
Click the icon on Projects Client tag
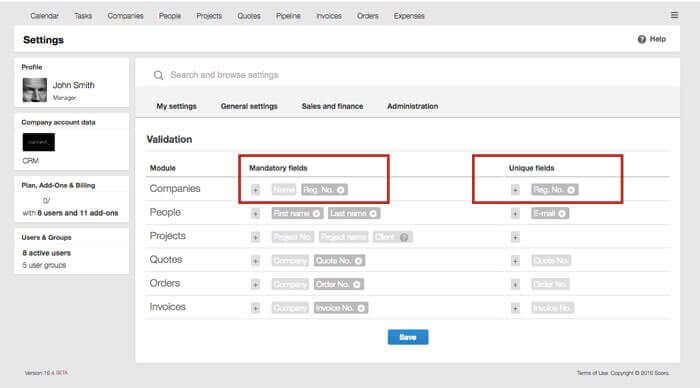coord(404,237)
